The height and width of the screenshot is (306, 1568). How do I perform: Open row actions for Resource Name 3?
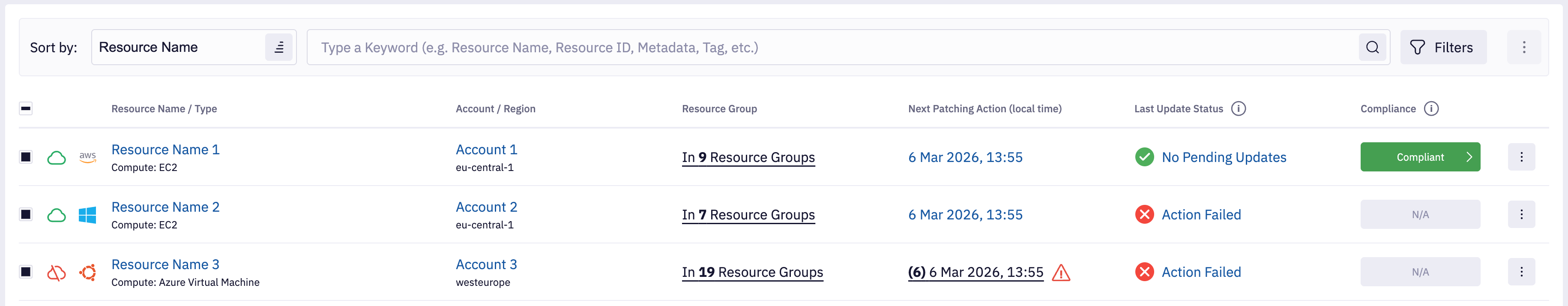tap(1521, 272)
